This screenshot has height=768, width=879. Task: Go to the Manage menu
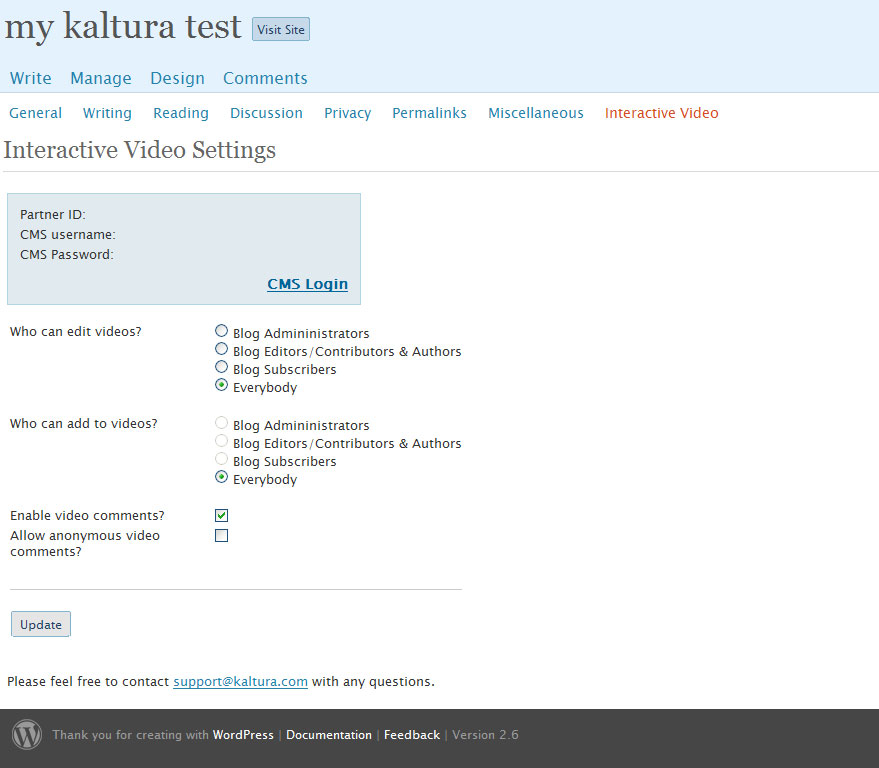click(101, 78)
